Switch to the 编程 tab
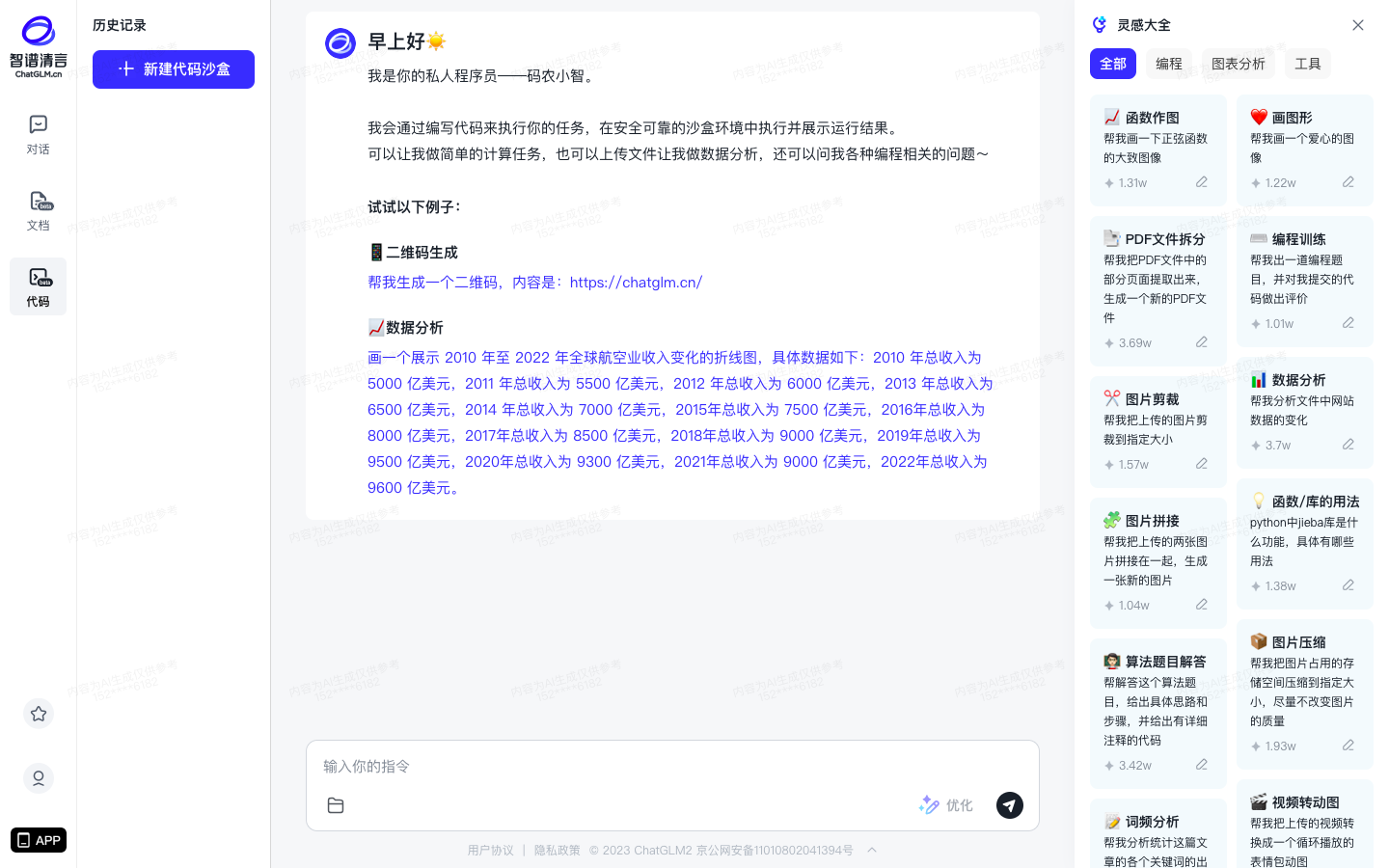 (x=1169, y=64)
